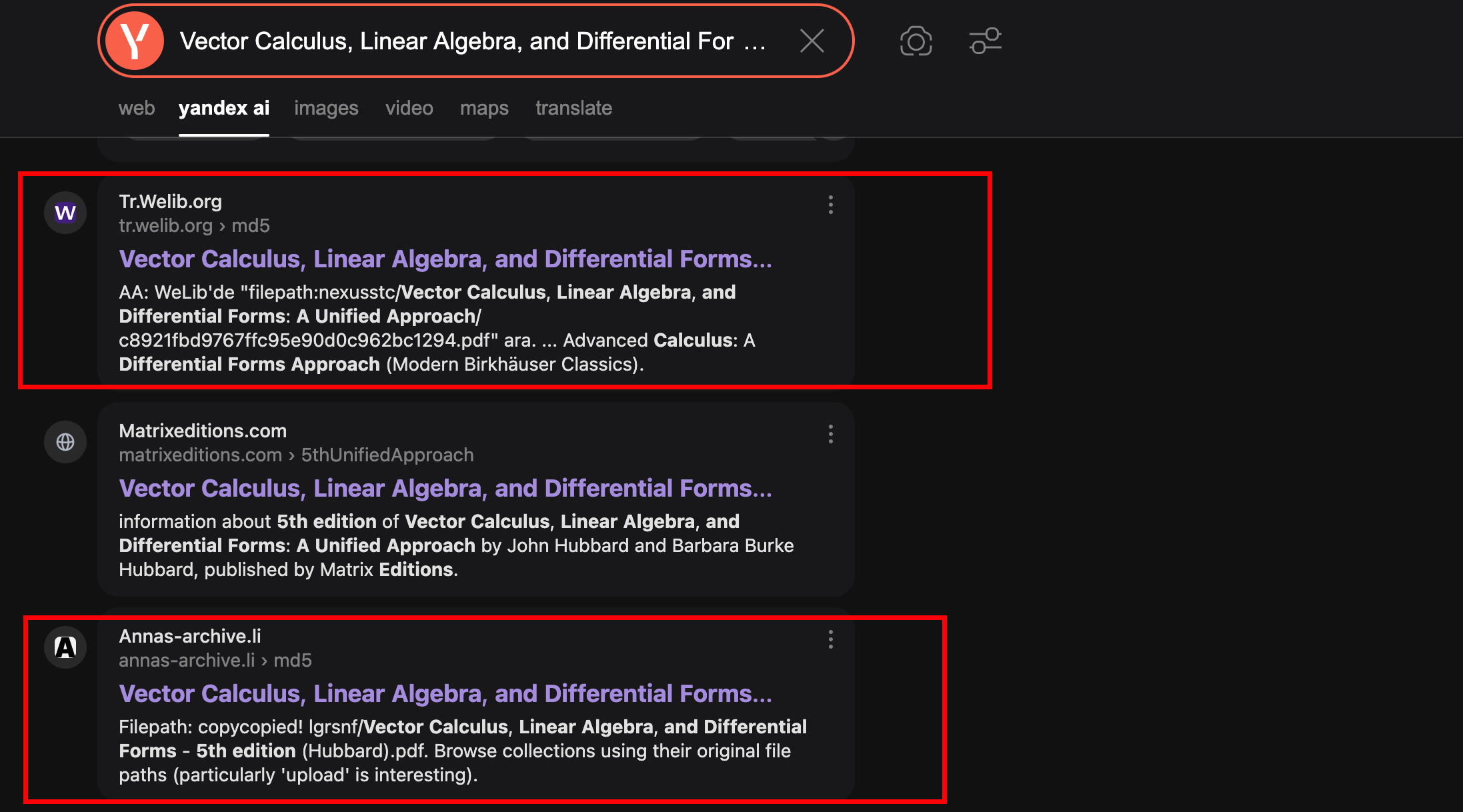
Task: Open more options for Tr.Welib.org result
Action: pyautogui.click(x=830, y=205)
